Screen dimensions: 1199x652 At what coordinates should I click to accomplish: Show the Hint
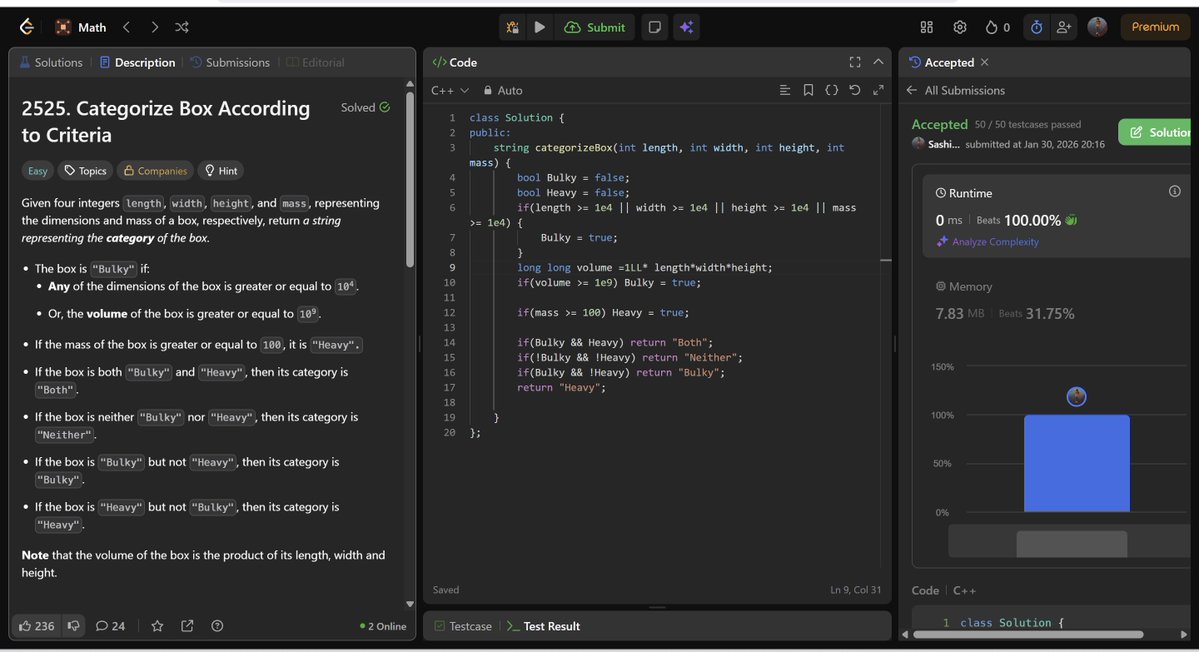click(x=221, y=171)
